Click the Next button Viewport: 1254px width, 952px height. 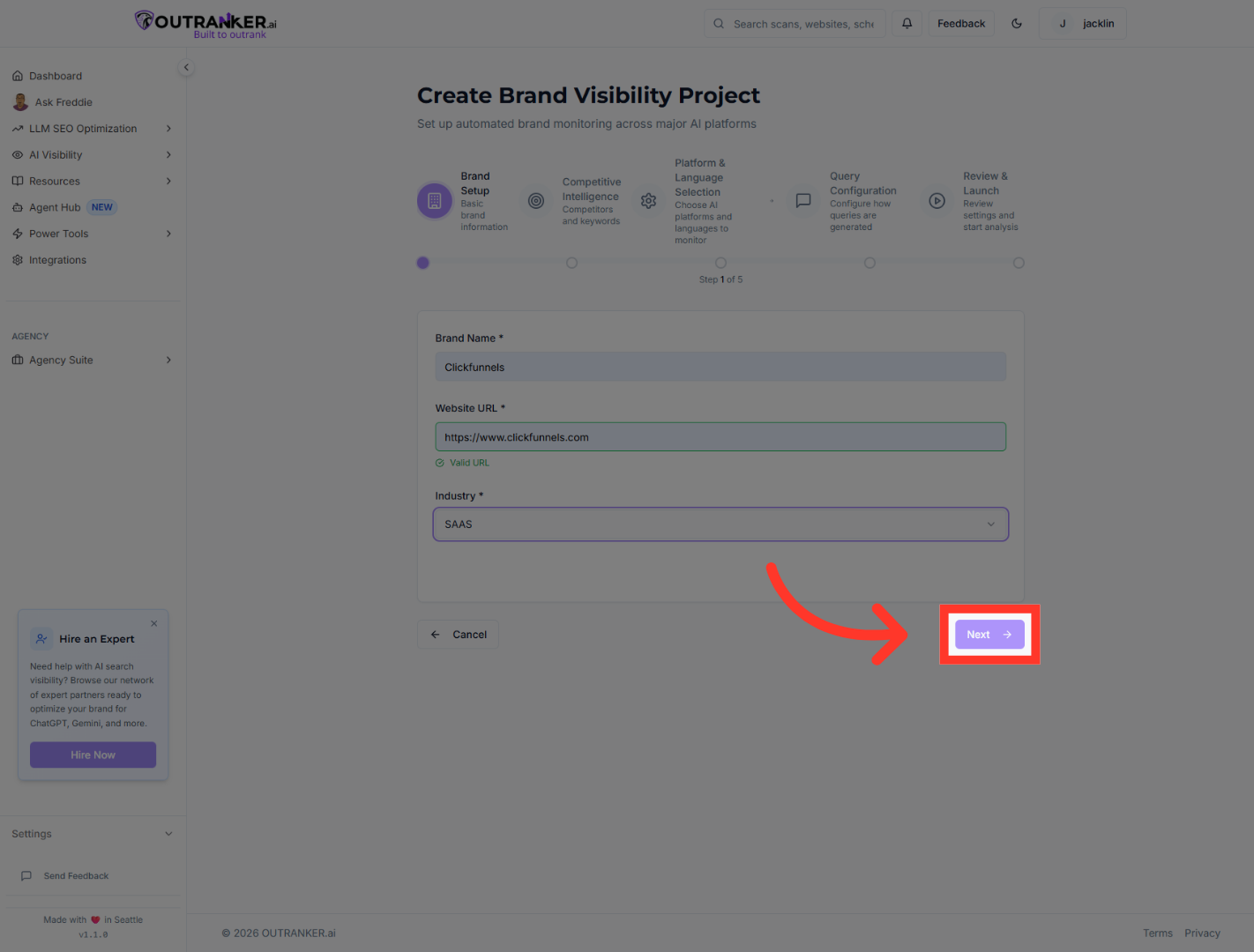coord(989,635)
